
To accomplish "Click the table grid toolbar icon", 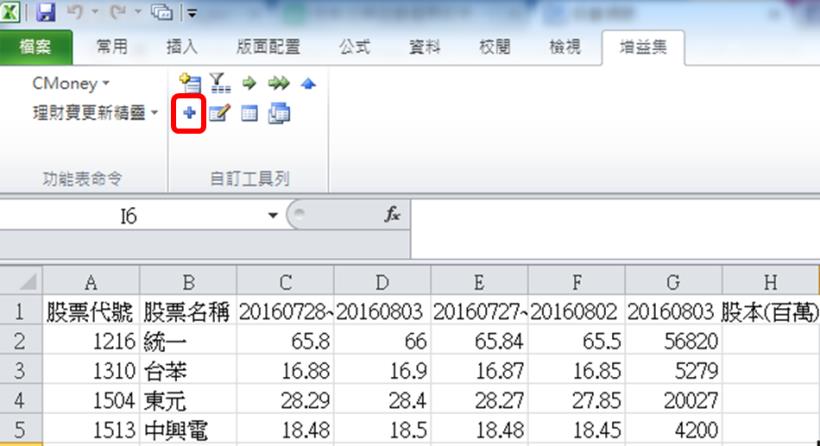I will coord(249,113).
